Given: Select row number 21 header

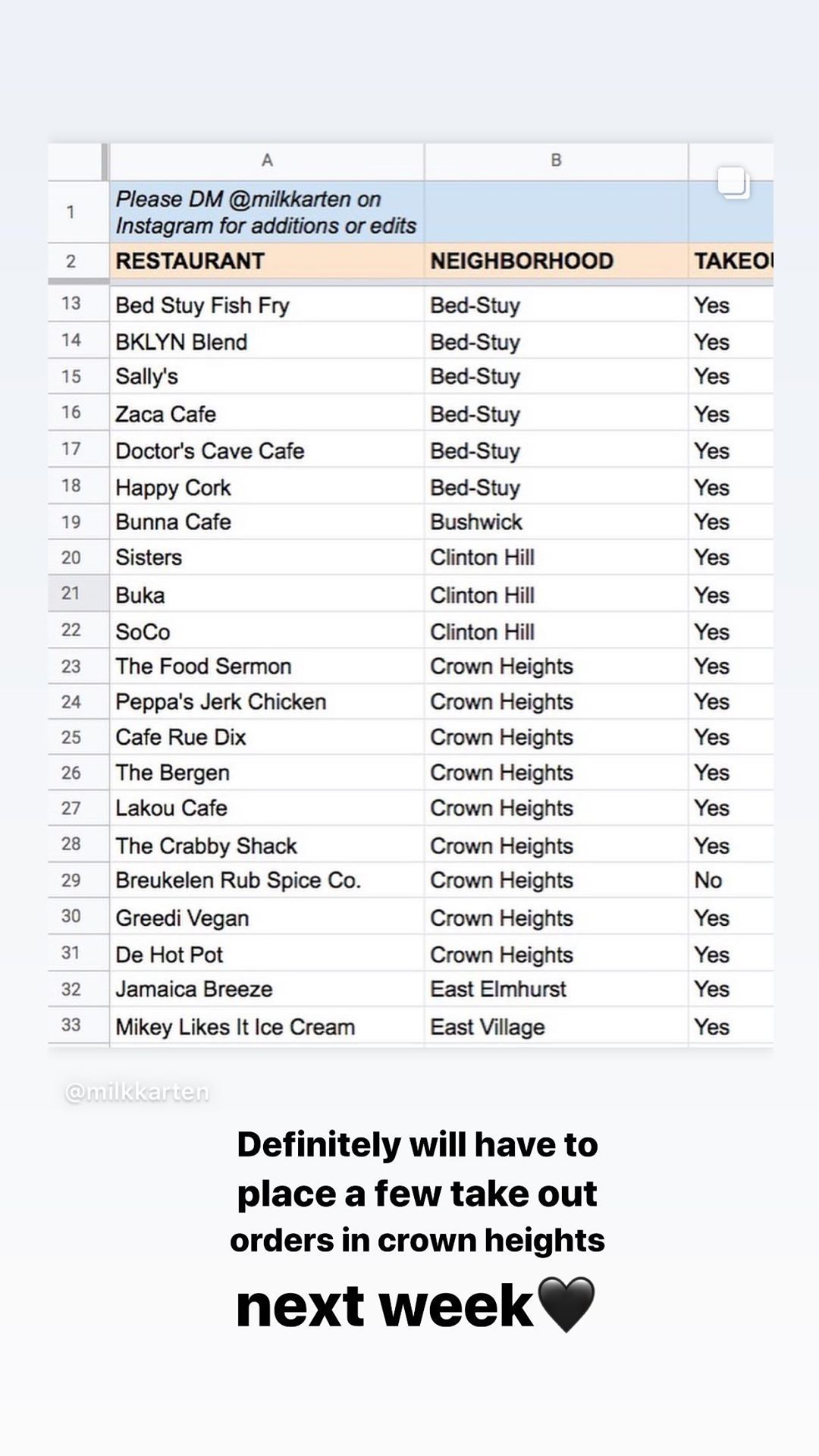Looking at the screenshot, I should pos(71,594).
